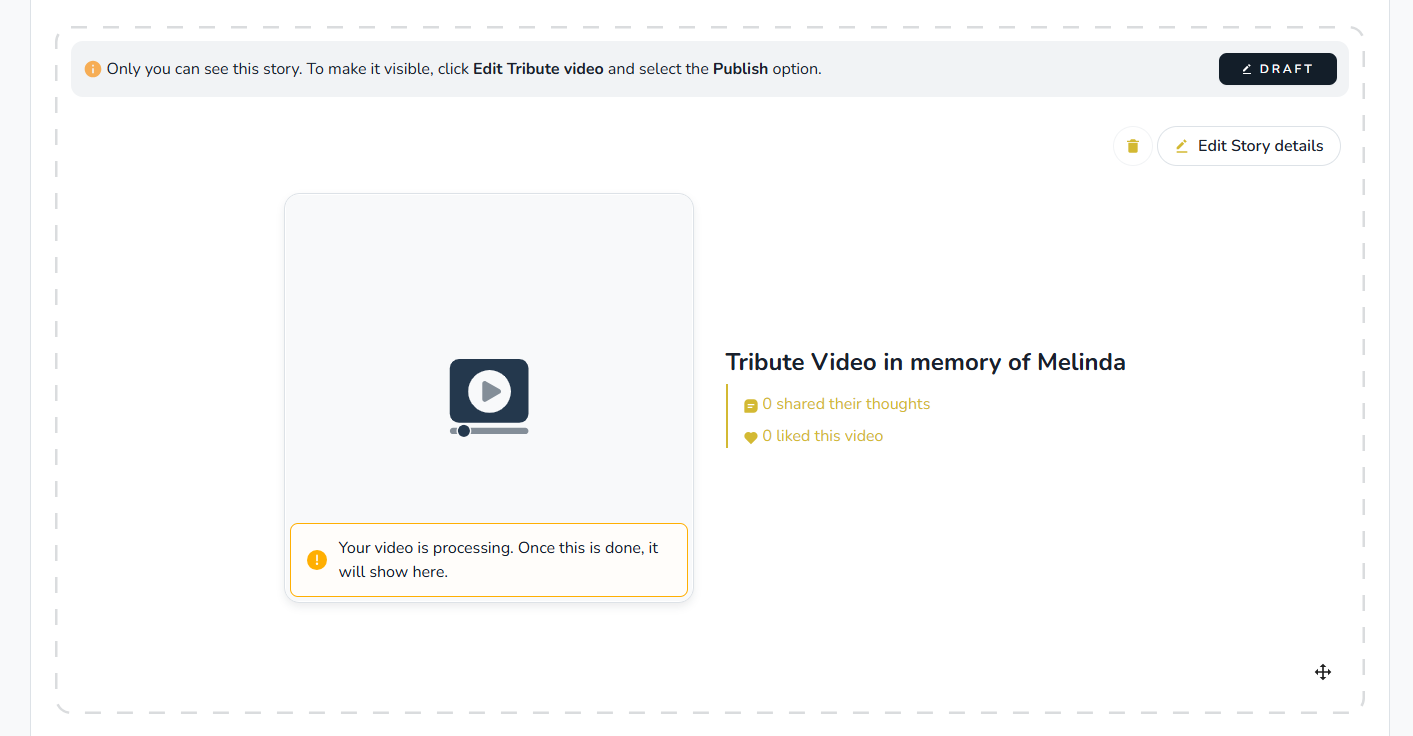The width and height of the screenshot is (1413, 736).
Task: Click the four-arrow move handle icon
Action: click(1322, 672)
